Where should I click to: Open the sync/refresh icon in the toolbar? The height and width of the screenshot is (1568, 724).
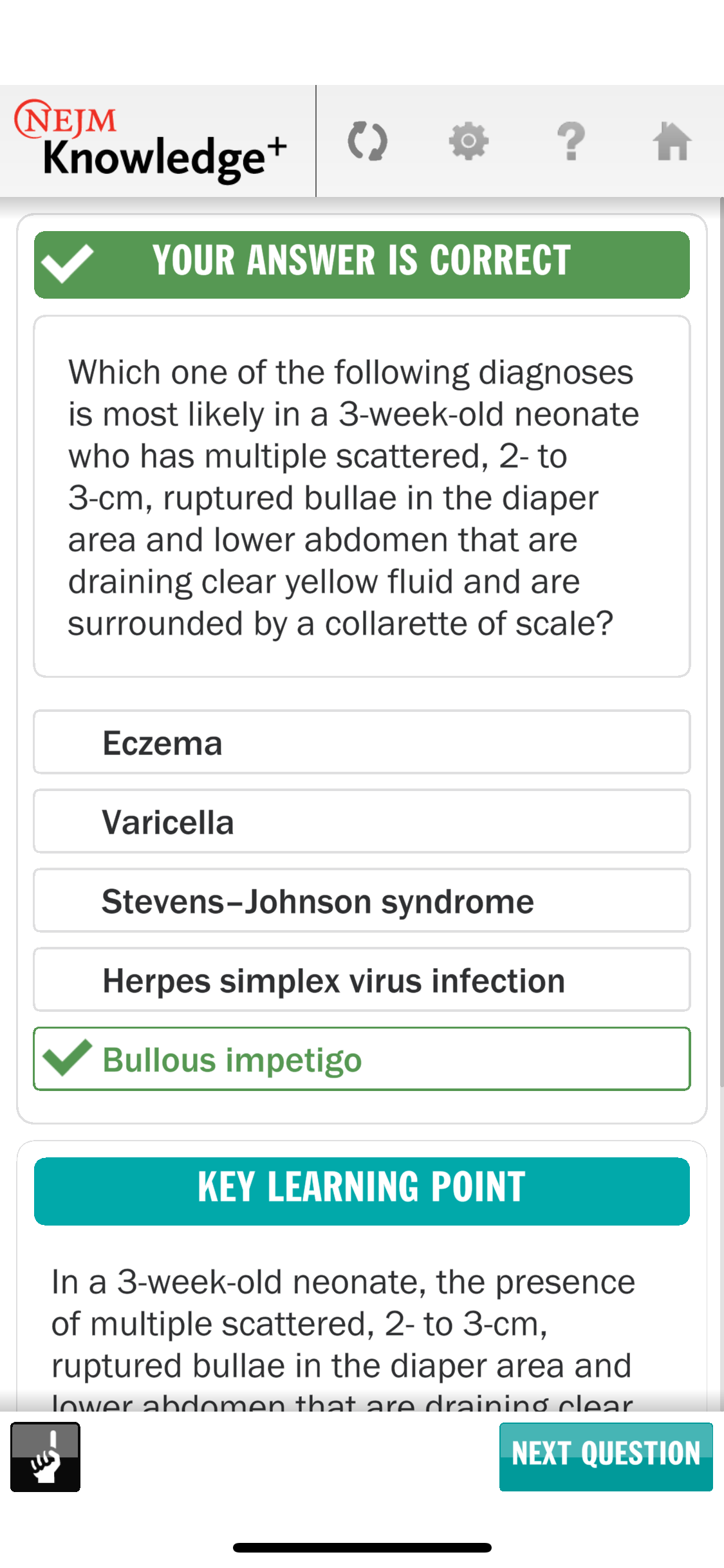click(368, 142)
